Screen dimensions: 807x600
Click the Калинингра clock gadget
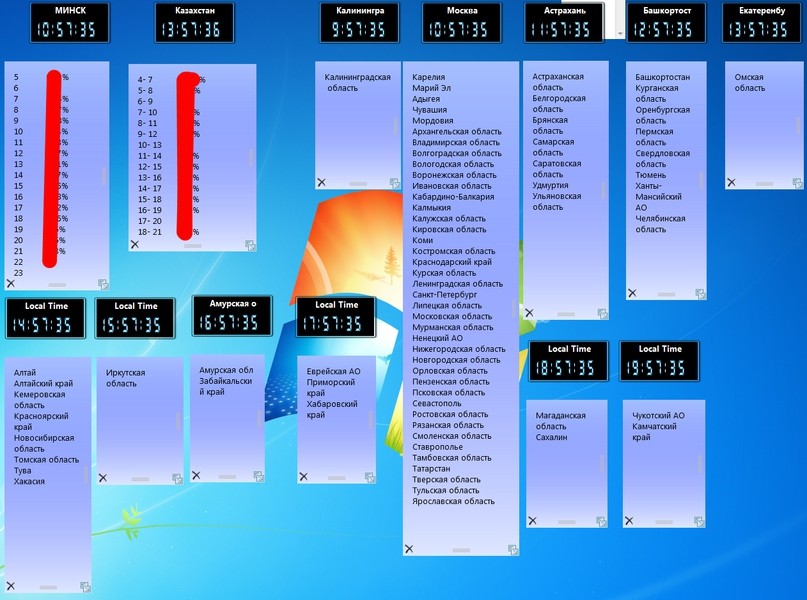tap(359, 23)
